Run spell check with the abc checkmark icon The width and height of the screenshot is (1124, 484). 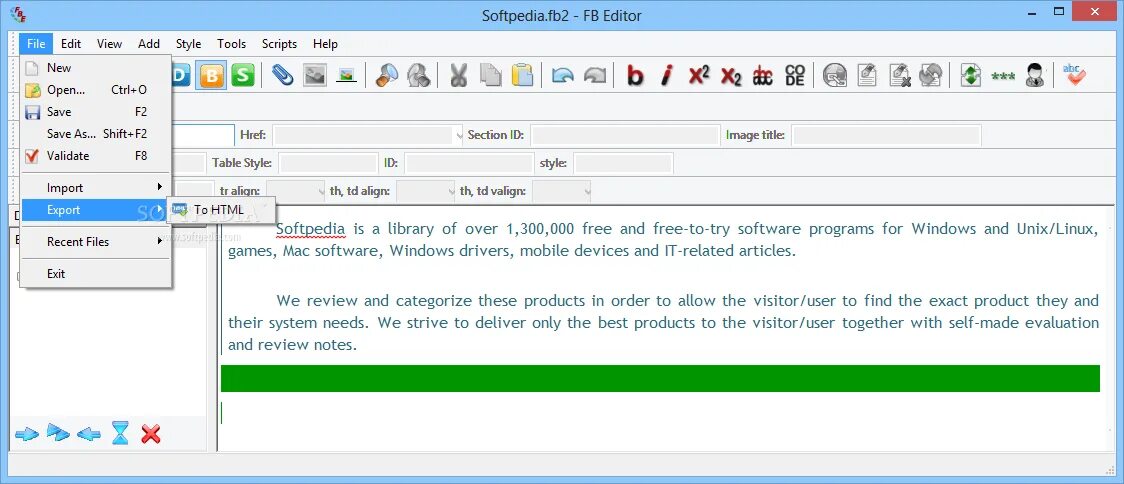(1075, 75)
